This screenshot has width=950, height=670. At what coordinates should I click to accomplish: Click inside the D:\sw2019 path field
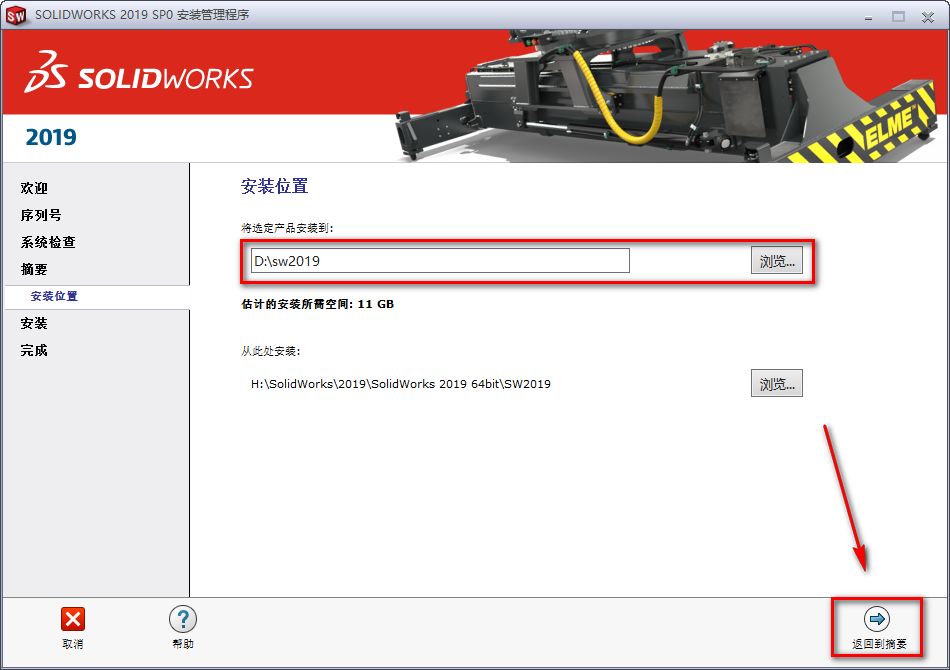point(440,260)
